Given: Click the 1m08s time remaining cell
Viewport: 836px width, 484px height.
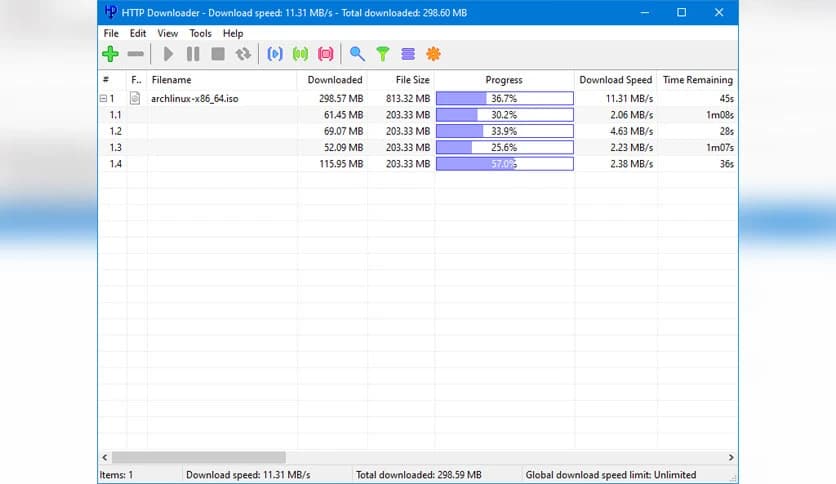Looking at the screenshot, I should tap(720, 115).
